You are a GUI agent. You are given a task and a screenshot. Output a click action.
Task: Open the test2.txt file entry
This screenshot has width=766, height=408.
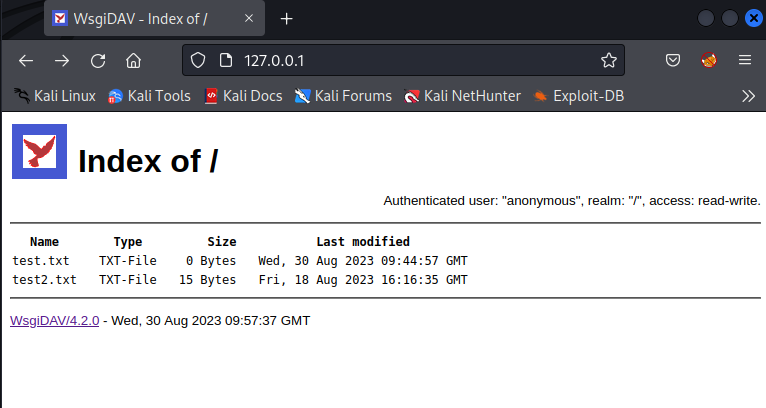click(x=44, y=280)
